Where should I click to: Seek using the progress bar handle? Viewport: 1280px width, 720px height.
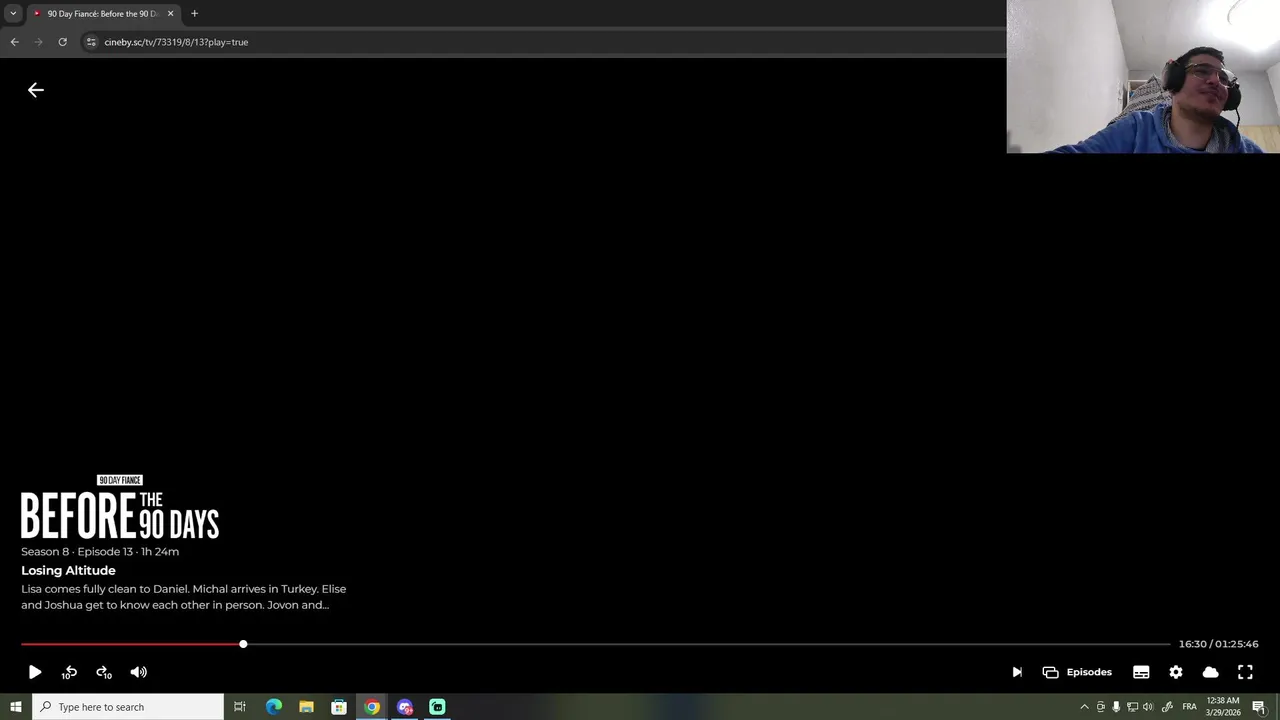tap(243, 644)
